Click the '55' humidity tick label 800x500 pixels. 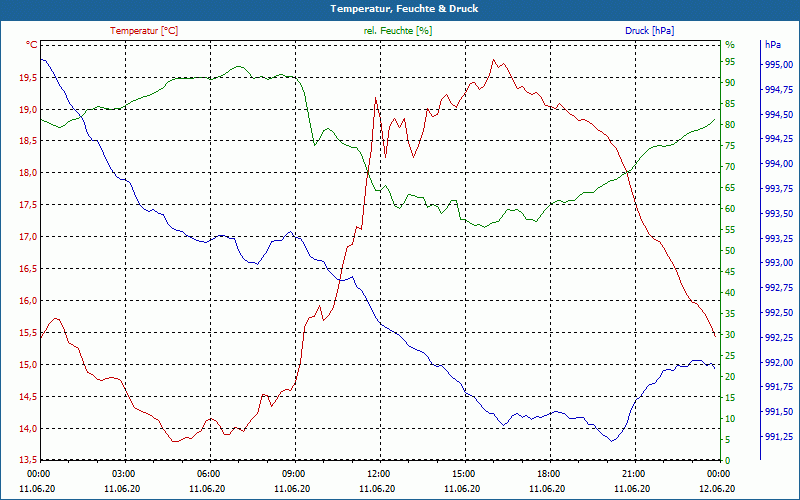[x=730, y=230]
